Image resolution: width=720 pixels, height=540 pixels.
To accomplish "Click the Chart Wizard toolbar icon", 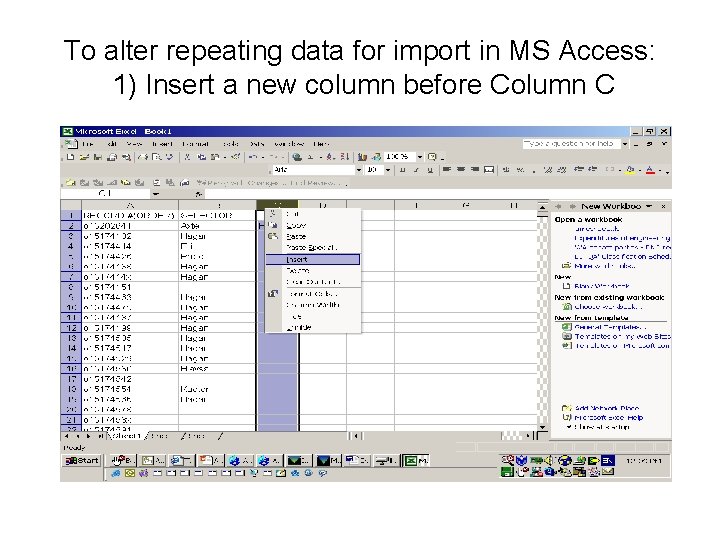I will [362, 157].
